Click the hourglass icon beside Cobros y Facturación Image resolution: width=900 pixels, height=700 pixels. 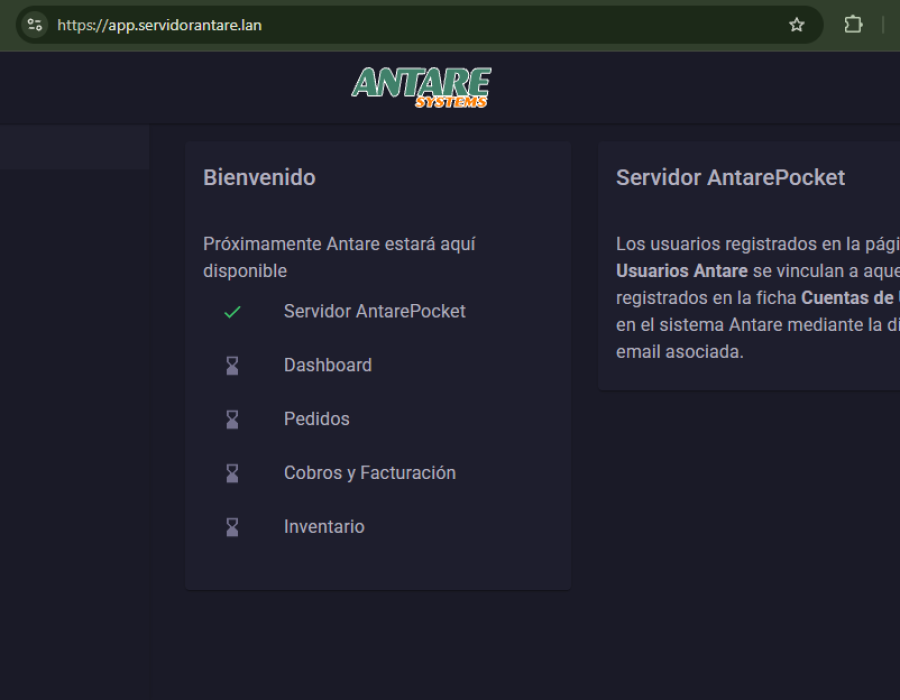(232, 473)
